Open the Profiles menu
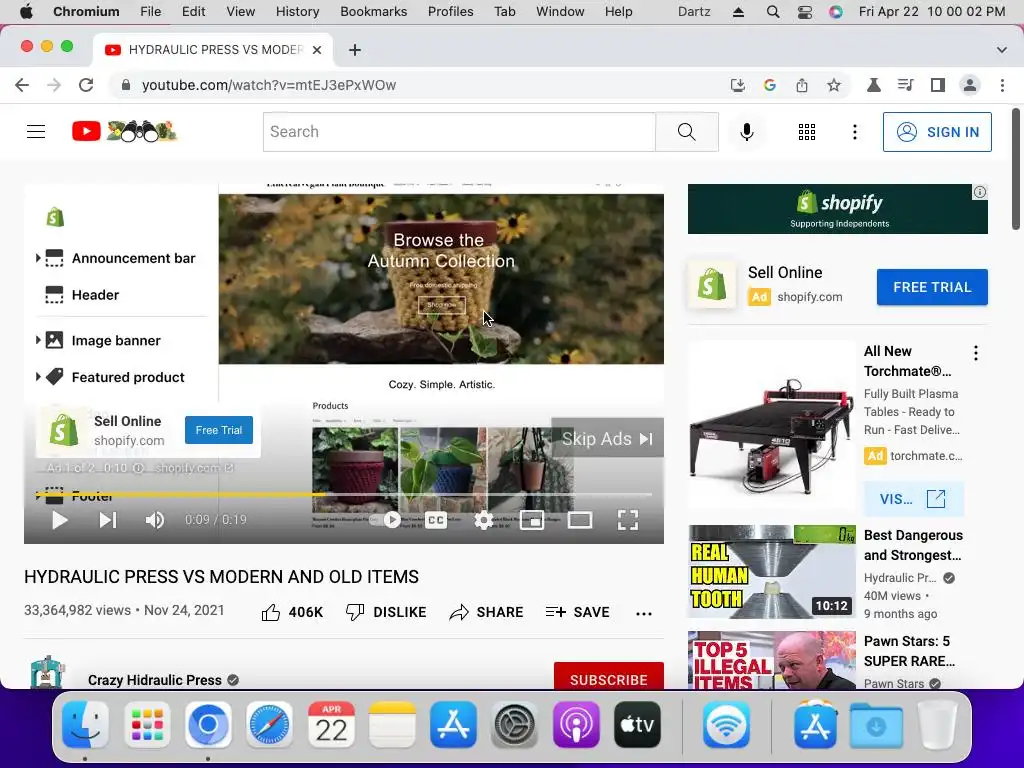 (451, 11)
